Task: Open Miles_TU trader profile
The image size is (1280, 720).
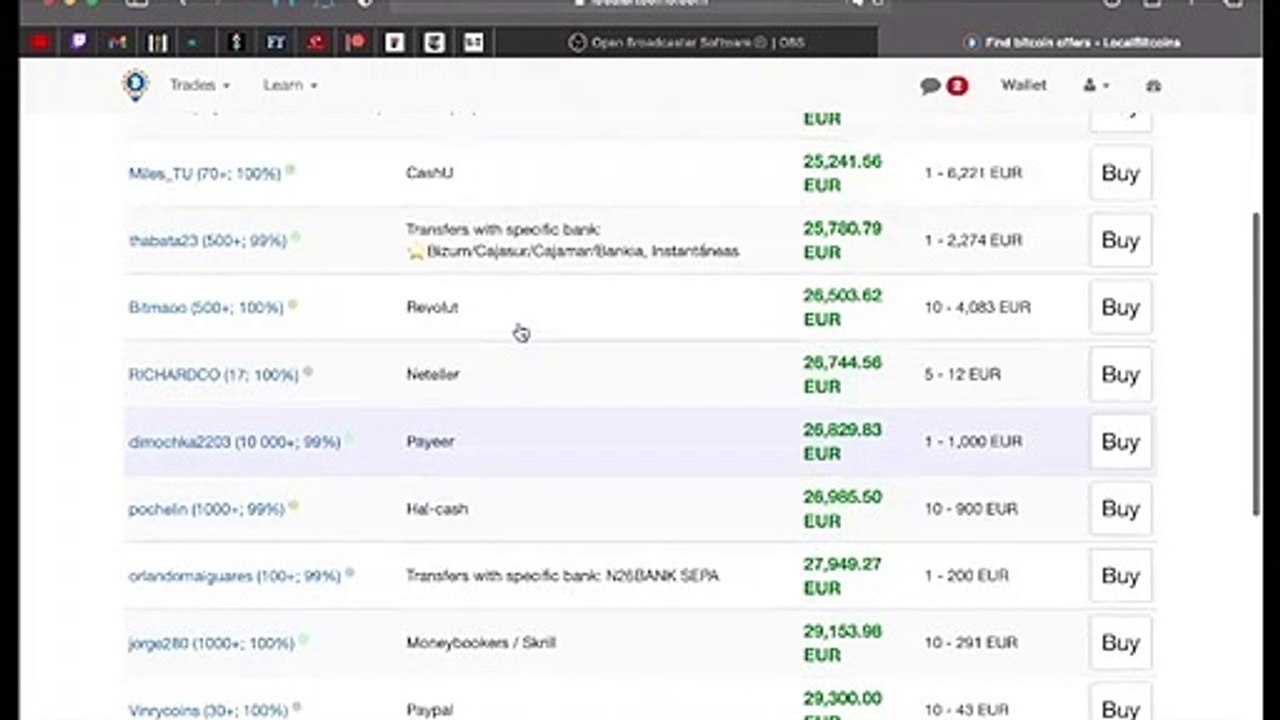Action: click(204, 174)
